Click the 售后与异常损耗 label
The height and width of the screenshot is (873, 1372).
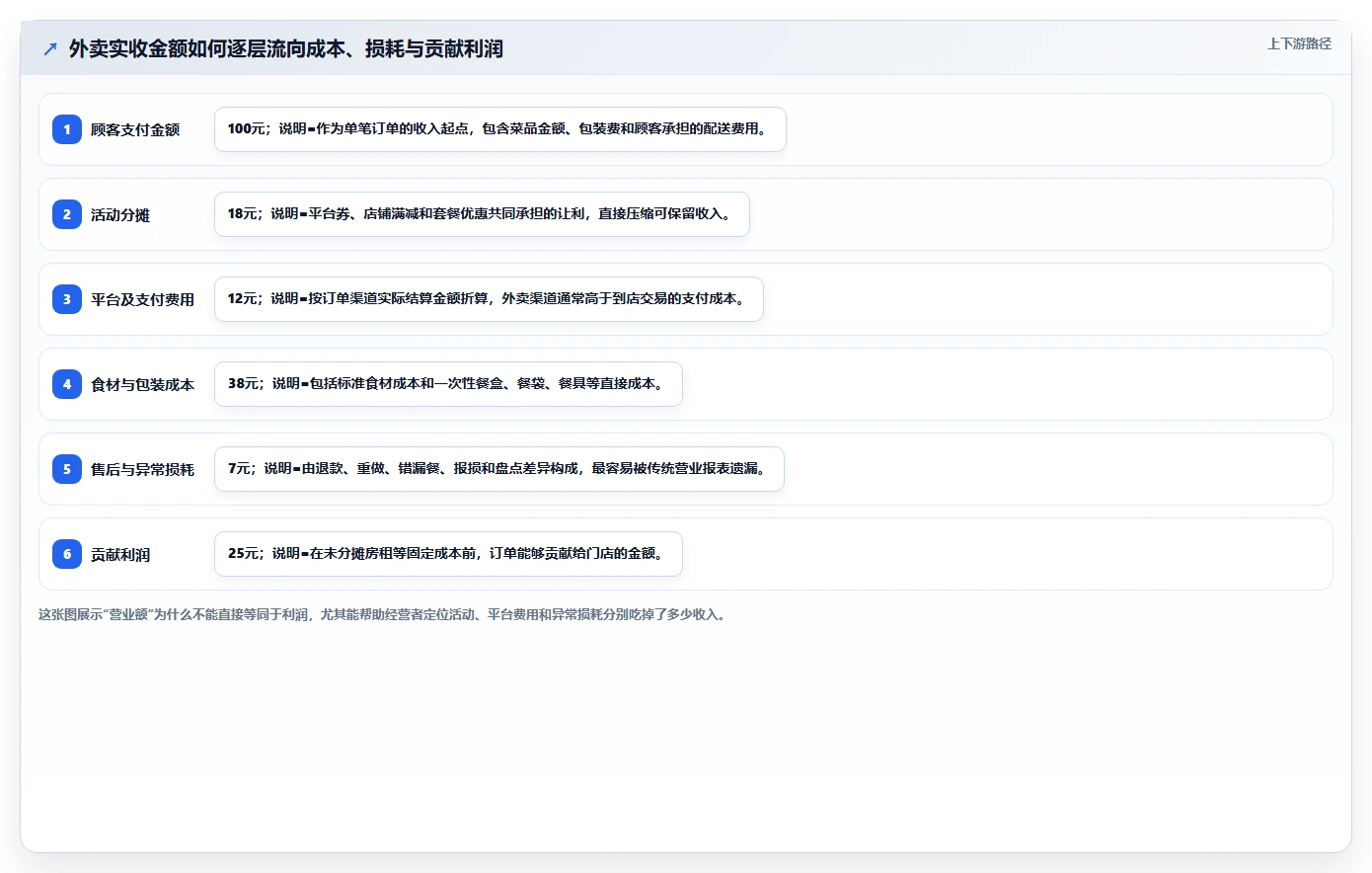[x=142, y=469]
